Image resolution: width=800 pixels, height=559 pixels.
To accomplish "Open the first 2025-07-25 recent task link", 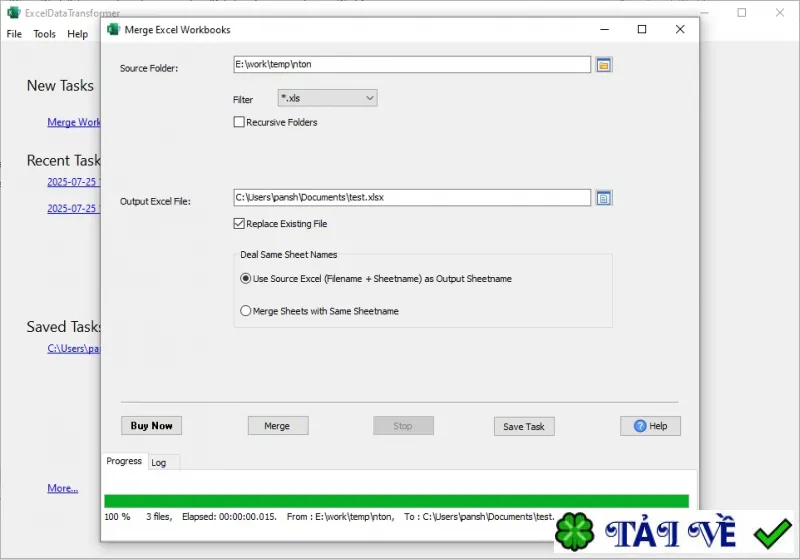I will click(74, 182).
